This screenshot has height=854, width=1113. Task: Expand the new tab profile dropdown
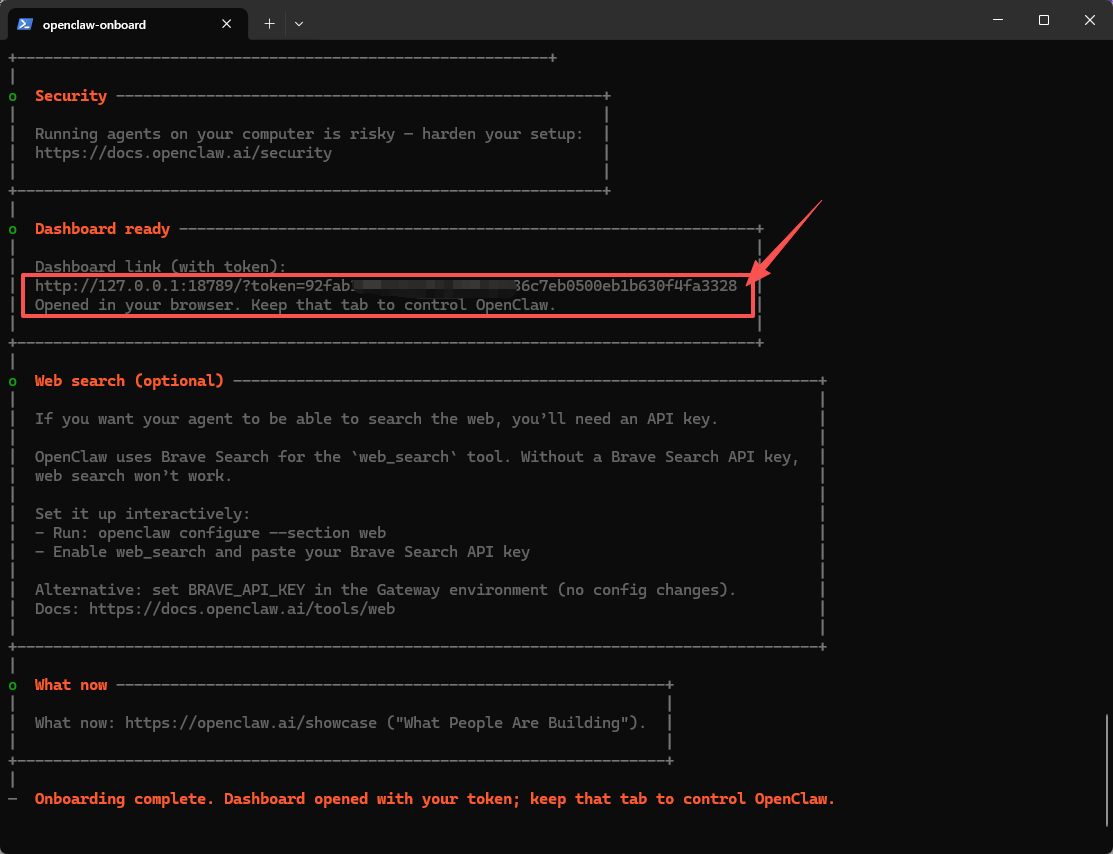[x=299, y=23]
